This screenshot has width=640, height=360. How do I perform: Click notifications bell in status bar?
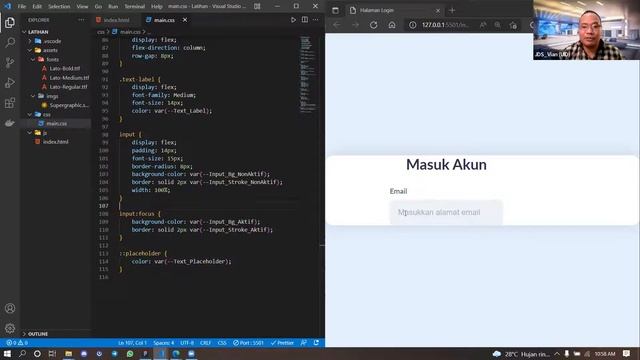(316, 343)
